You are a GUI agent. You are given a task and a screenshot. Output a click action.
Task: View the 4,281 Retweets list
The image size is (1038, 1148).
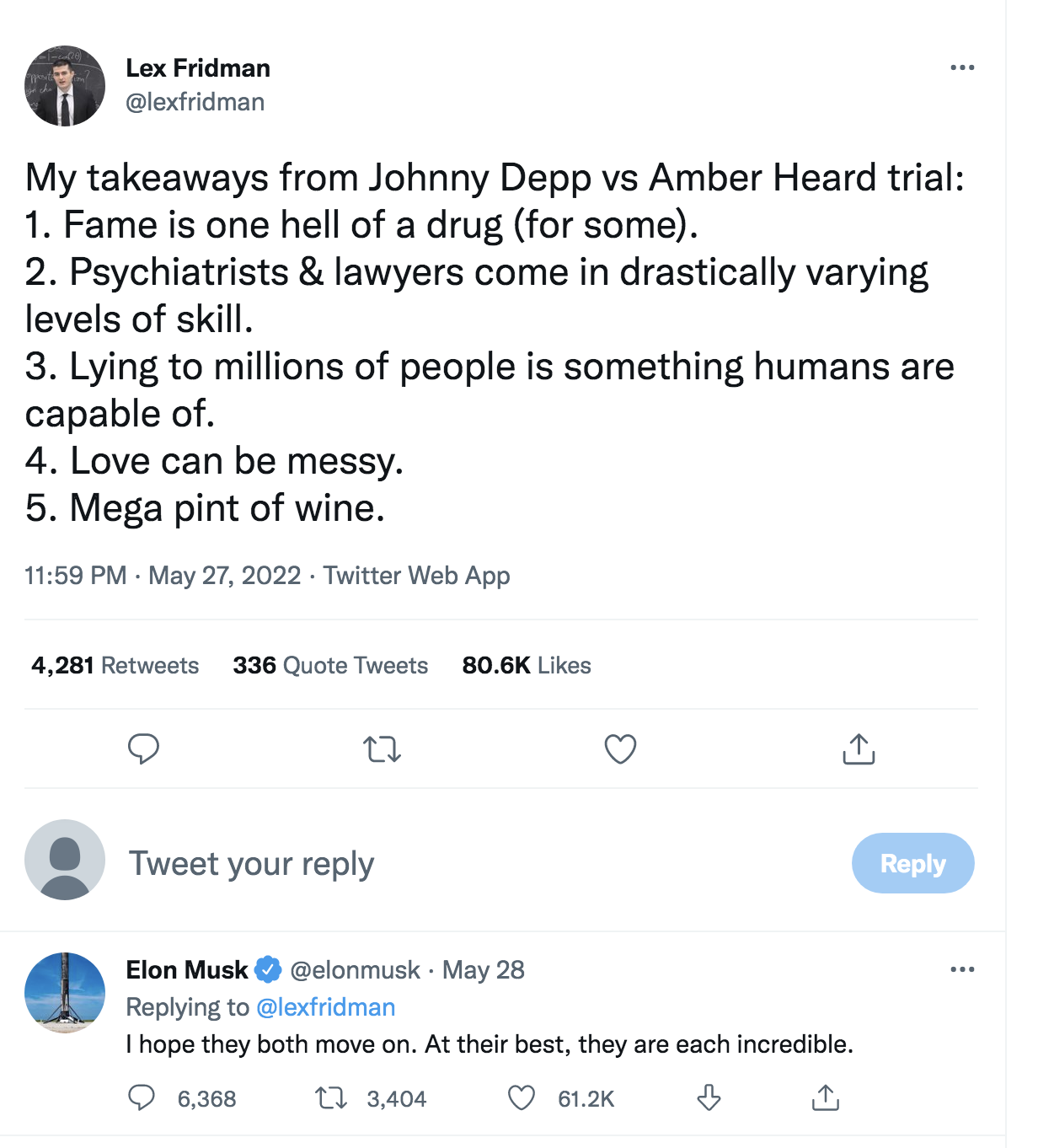[115, 666]
